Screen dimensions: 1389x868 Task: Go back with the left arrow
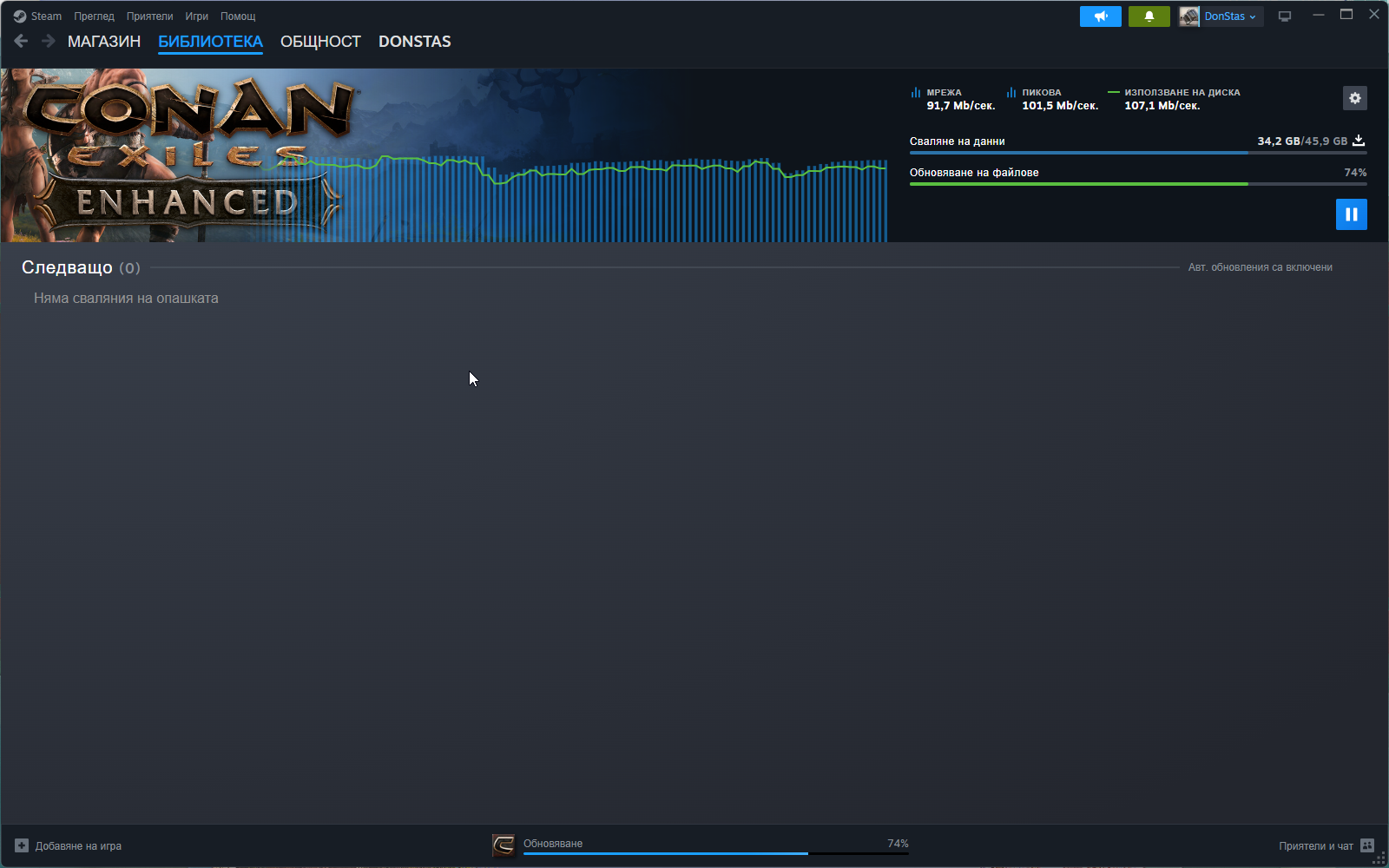(x=22, y=41)
